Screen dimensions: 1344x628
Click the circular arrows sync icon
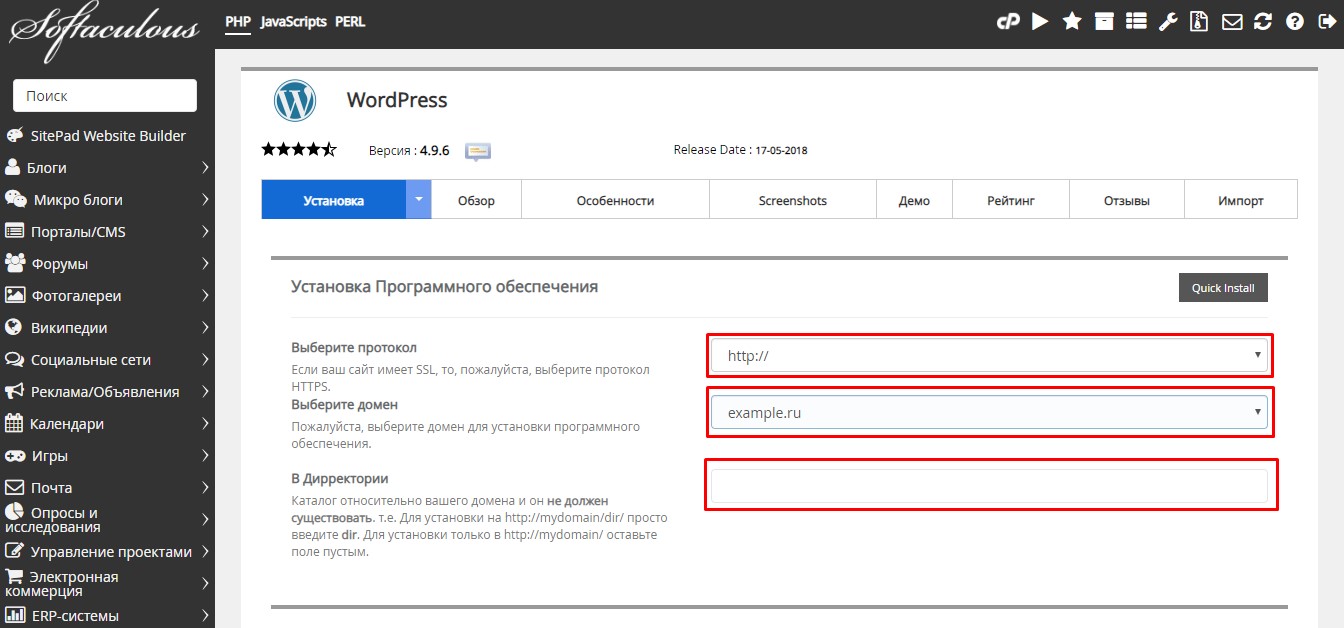pos(1263,21)
